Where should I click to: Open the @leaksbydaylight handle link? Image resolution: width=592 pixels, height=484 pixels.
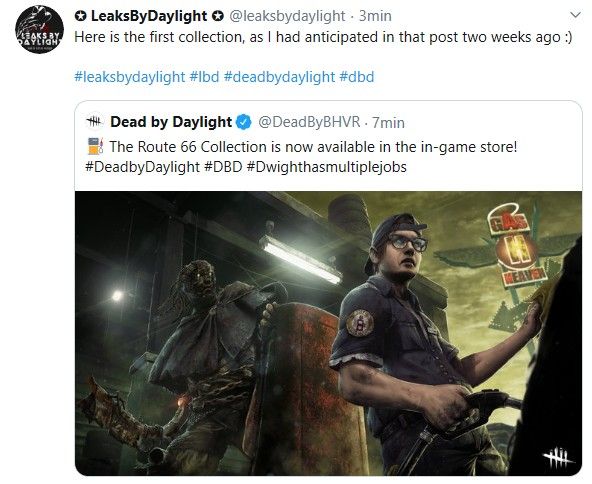click(287, 16)
